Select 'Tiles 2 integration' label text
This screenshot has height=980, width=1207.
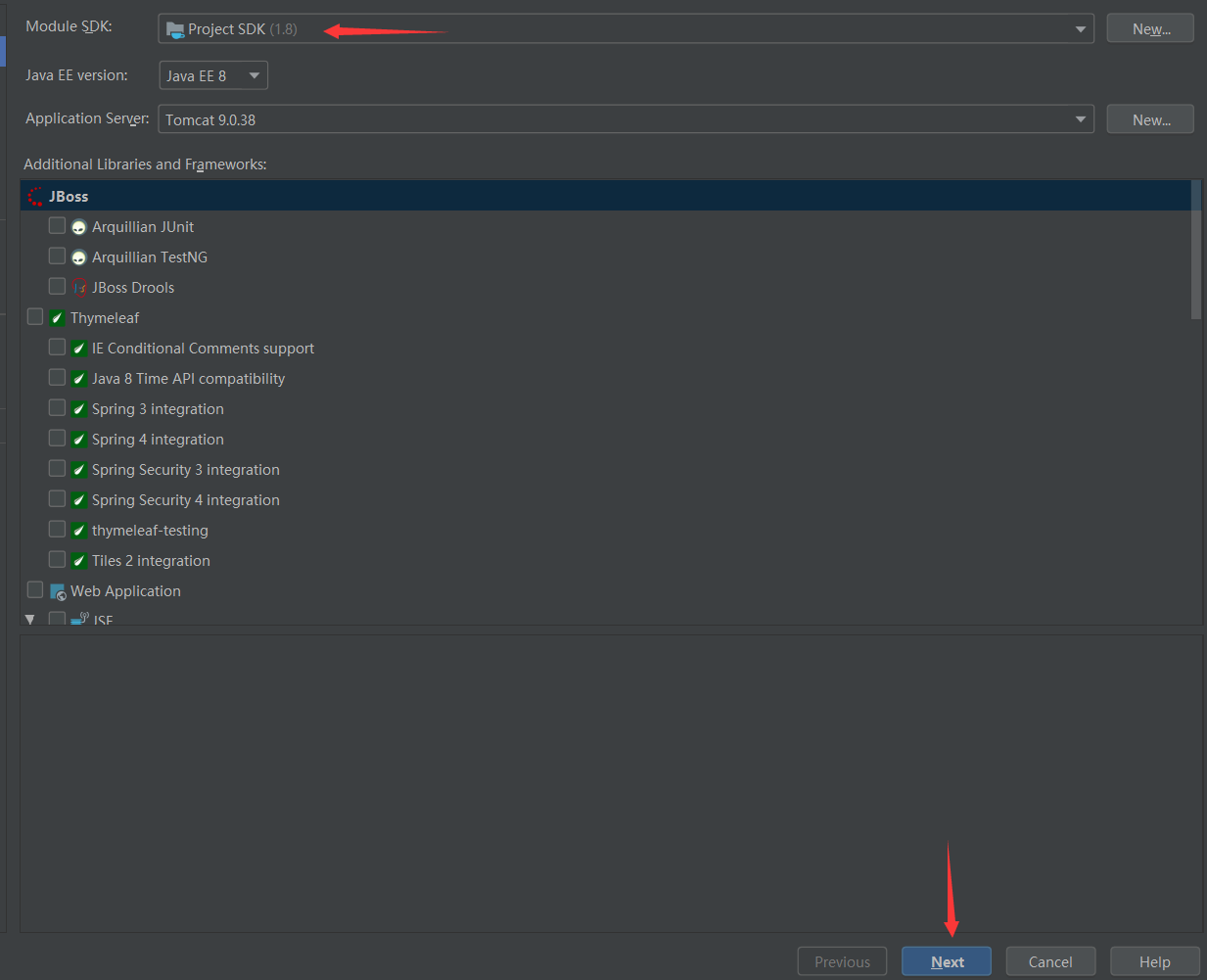point(151,561)
